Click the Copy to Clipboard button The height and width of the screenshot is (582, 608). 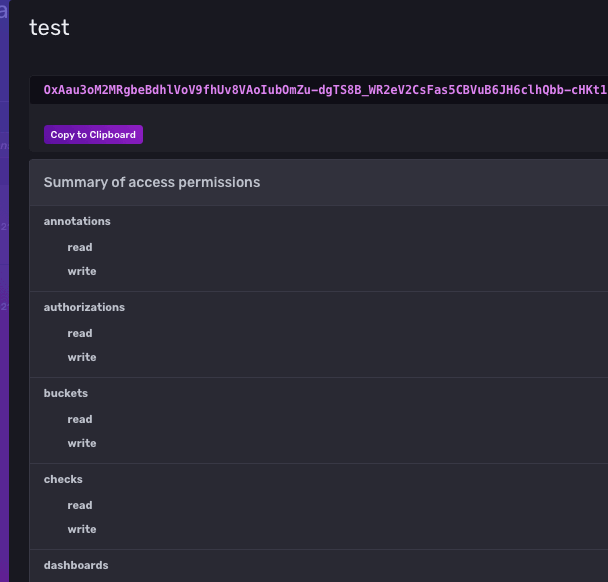coord(93,135)
